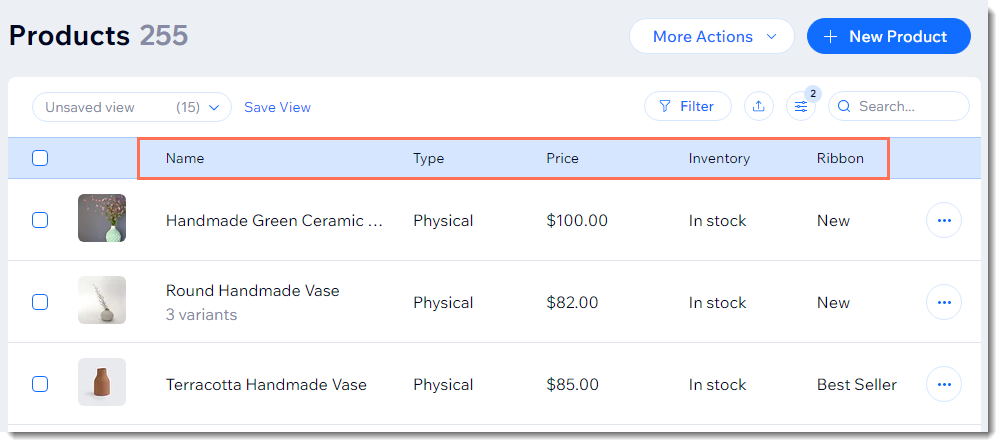Viewport: 1003px width, 447px height.
Task: Click the Filter button
Action: (x=687, y=106)
